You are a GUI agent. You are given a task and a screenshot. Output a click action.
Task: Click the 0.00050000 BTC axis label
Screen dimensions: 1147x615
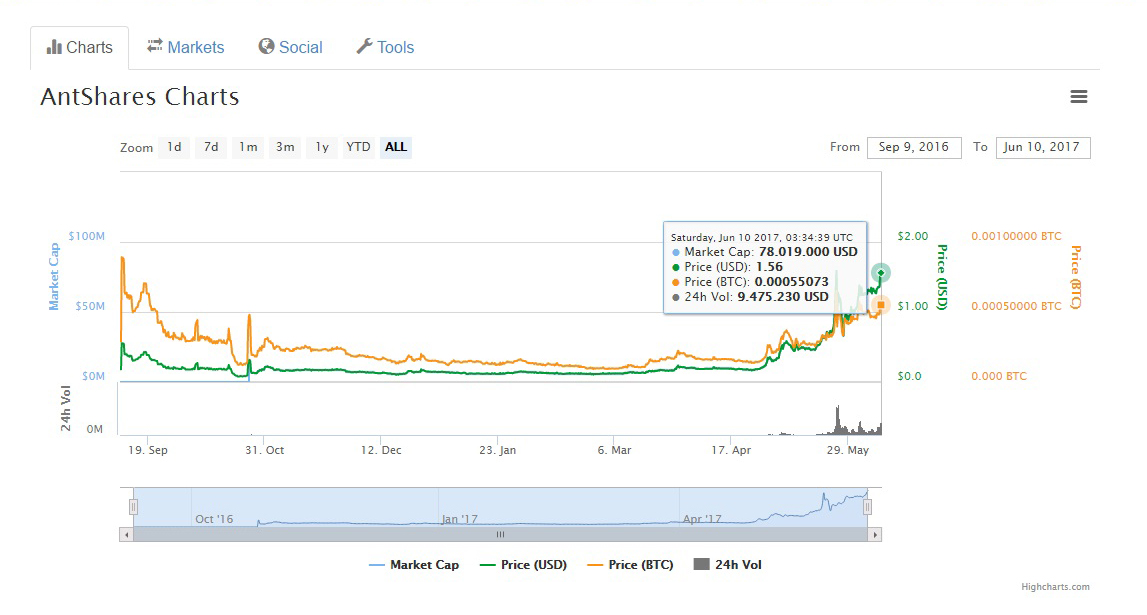[1016, 306]
